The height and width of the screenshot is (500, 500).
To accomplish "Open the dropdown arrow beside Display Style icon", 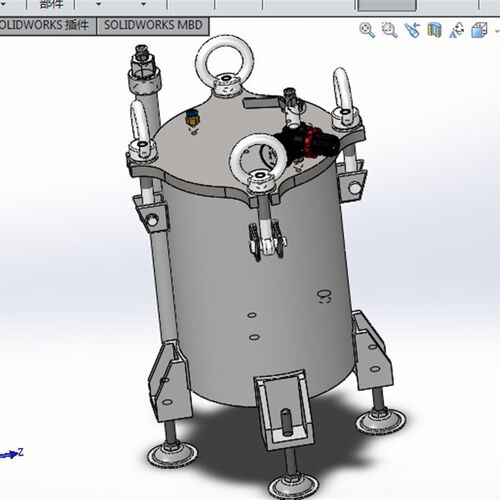I will (x=497, y=31).
